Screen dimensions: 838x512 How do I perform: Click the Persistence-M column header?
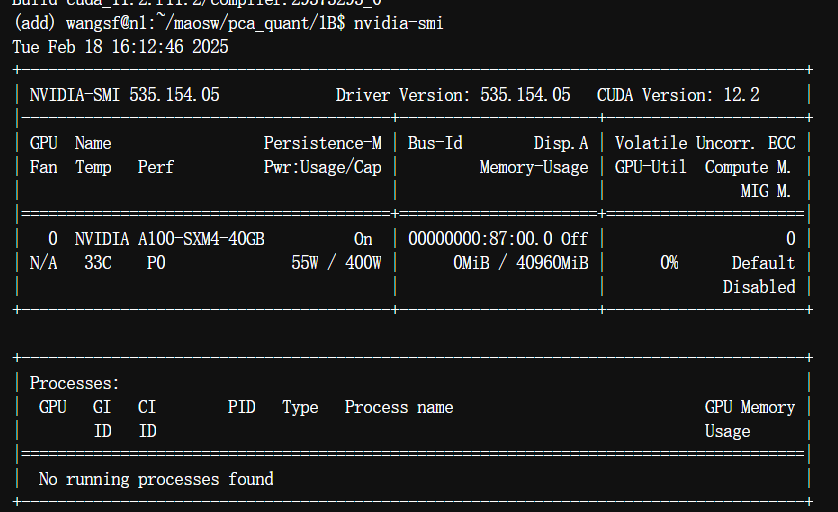[x=322, y=143]
